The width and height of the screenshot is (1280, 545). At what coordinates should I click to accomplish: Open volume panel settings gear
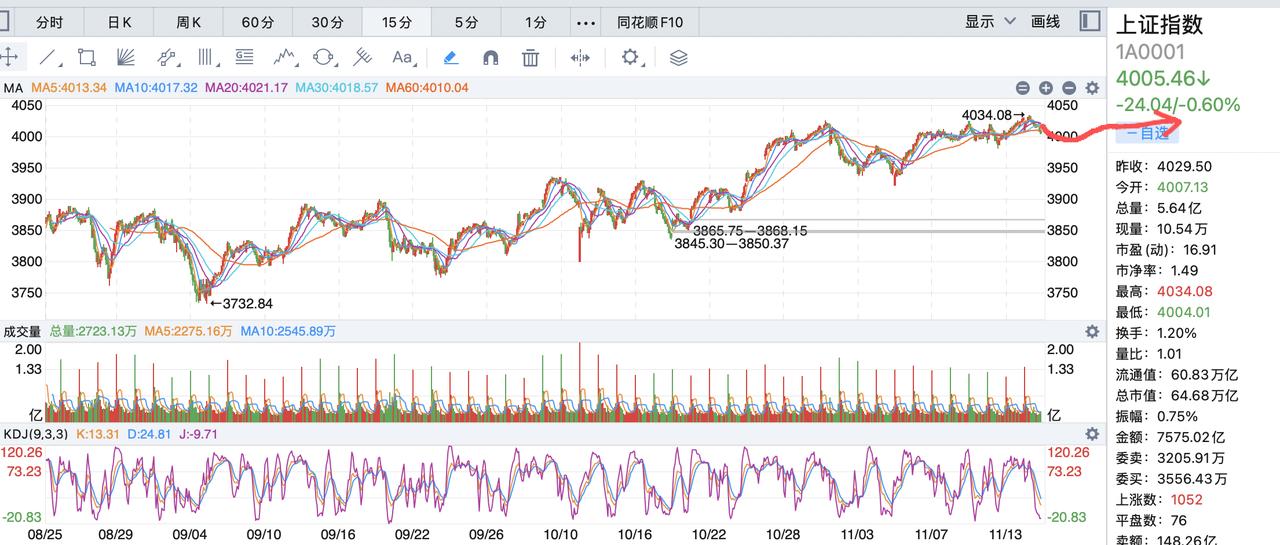[1092, 331]
